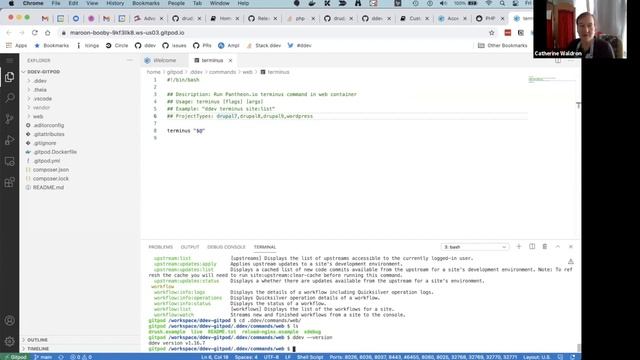Open the Accounts icon in activity bar
The height and width of the screenshot is (360, 640).
tap(9, 320)
